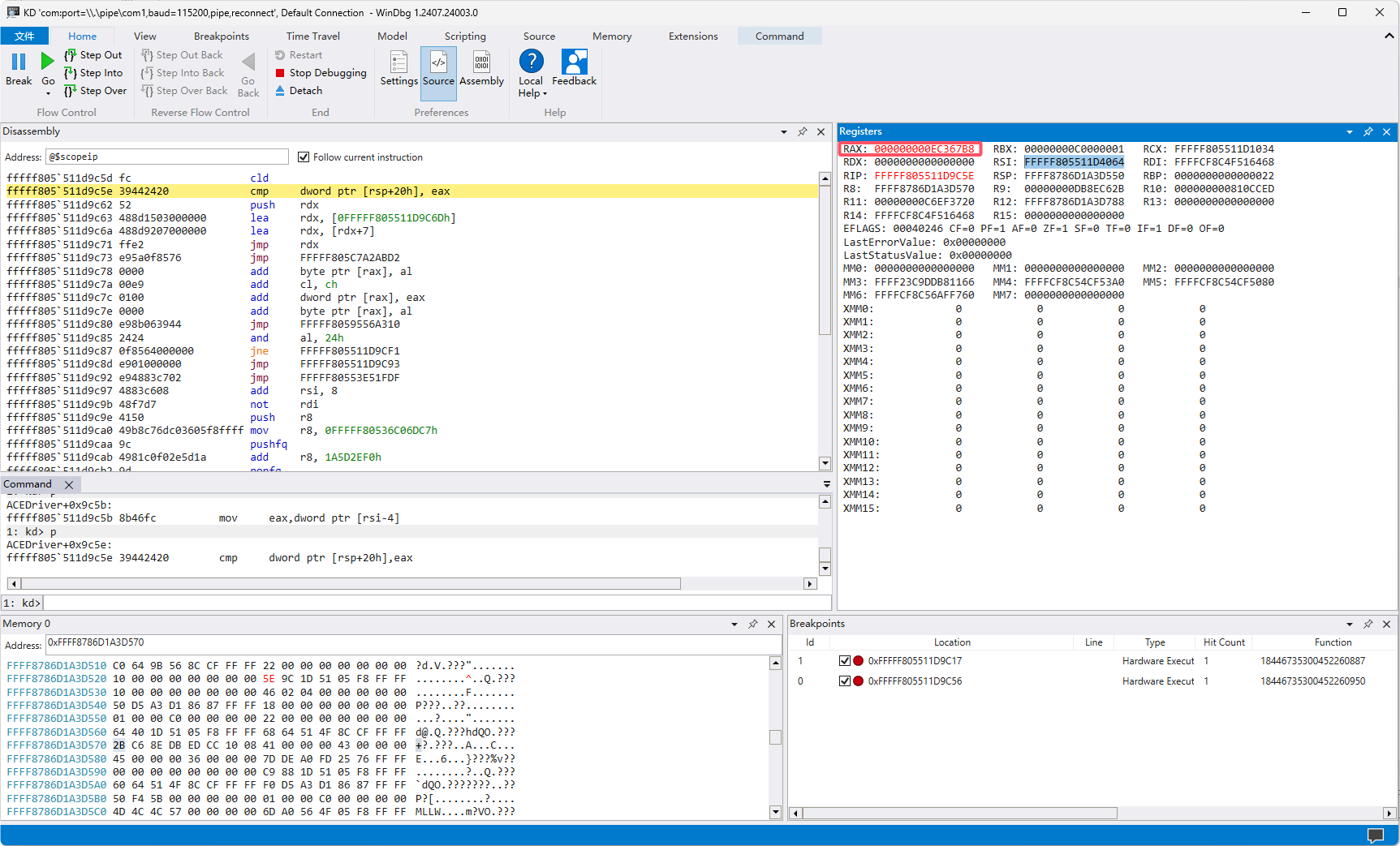Image resolution: width=1400 pixels, height=846 pixels.
Task: Open the Time Travel ribbon tab
Action: (312, 36)
